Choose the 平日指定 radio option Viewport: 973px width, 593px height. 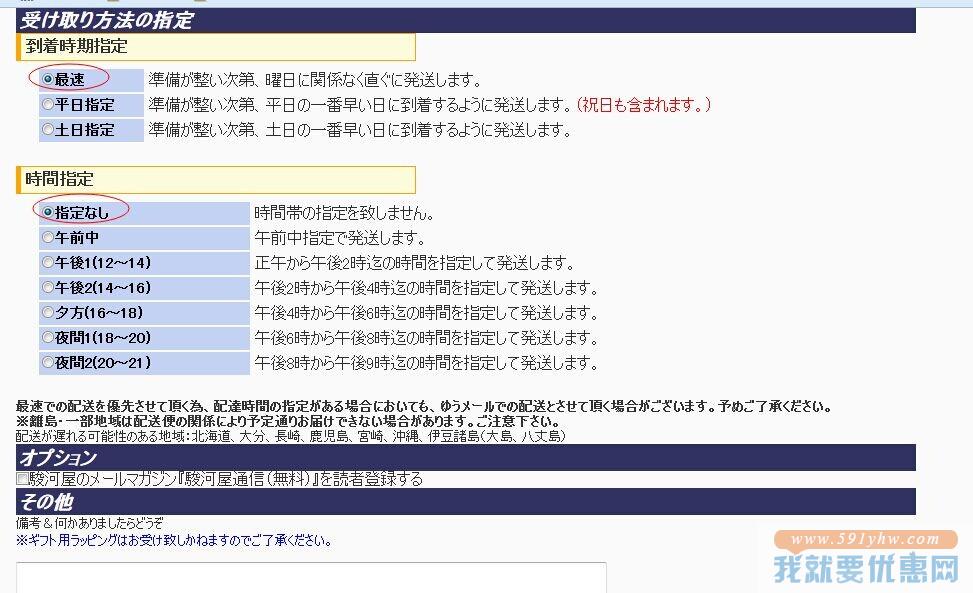pyautogui.click(x=48, y=104)
